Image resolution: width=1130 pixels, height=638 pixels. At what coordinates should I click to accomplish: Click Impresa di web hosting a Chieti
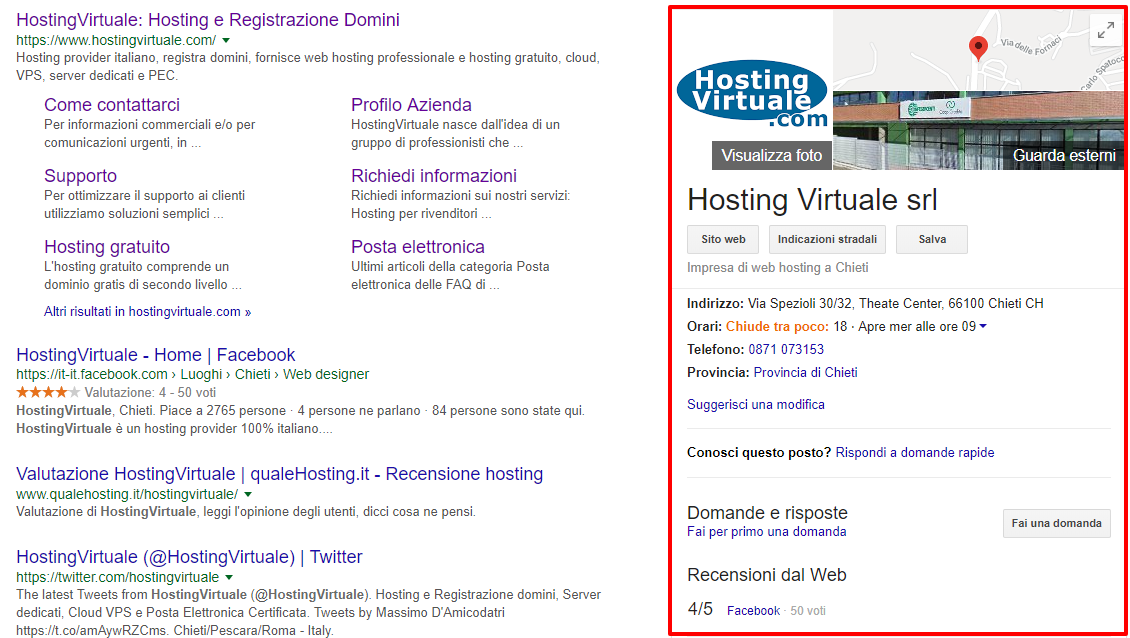(x=778, y=267)
